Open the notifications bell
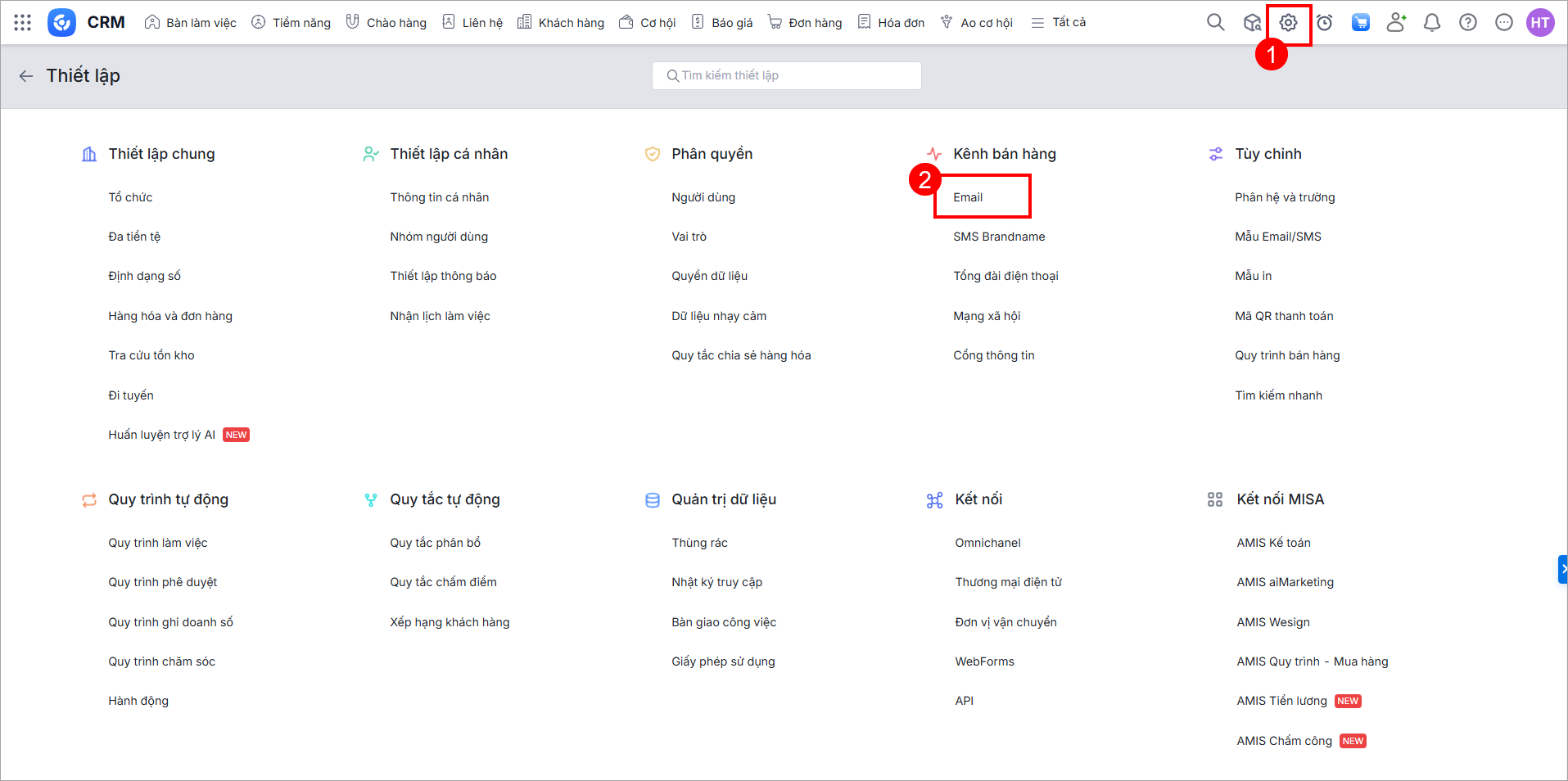The width and height of the screenshot is (1568, 781). (x=1432, y=22)
